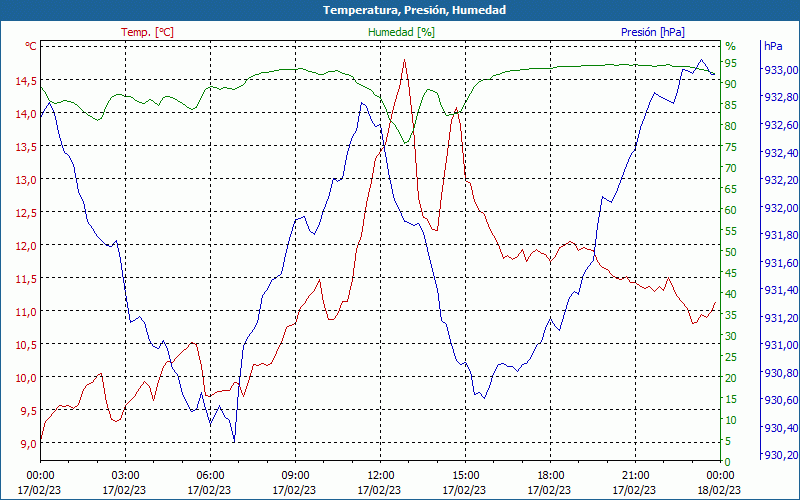The image size is (800, 500).
Task: Click the '09:00' time axis label
Action: coord(295,476)
